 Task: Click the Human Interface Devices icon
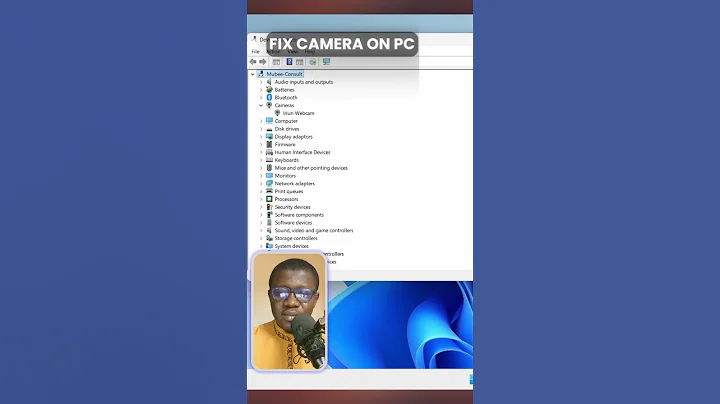269,152
